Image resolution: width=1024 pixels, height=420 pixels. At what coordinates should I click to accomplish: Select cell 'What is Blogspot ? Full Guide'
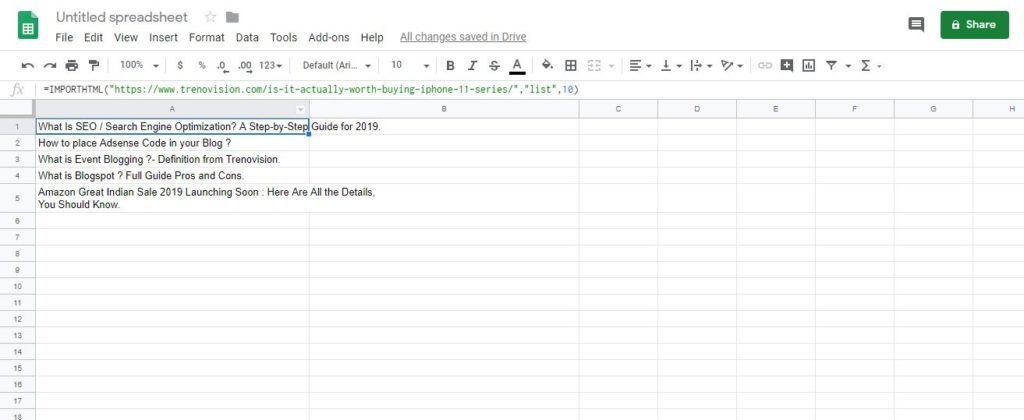tap(172, 176)
